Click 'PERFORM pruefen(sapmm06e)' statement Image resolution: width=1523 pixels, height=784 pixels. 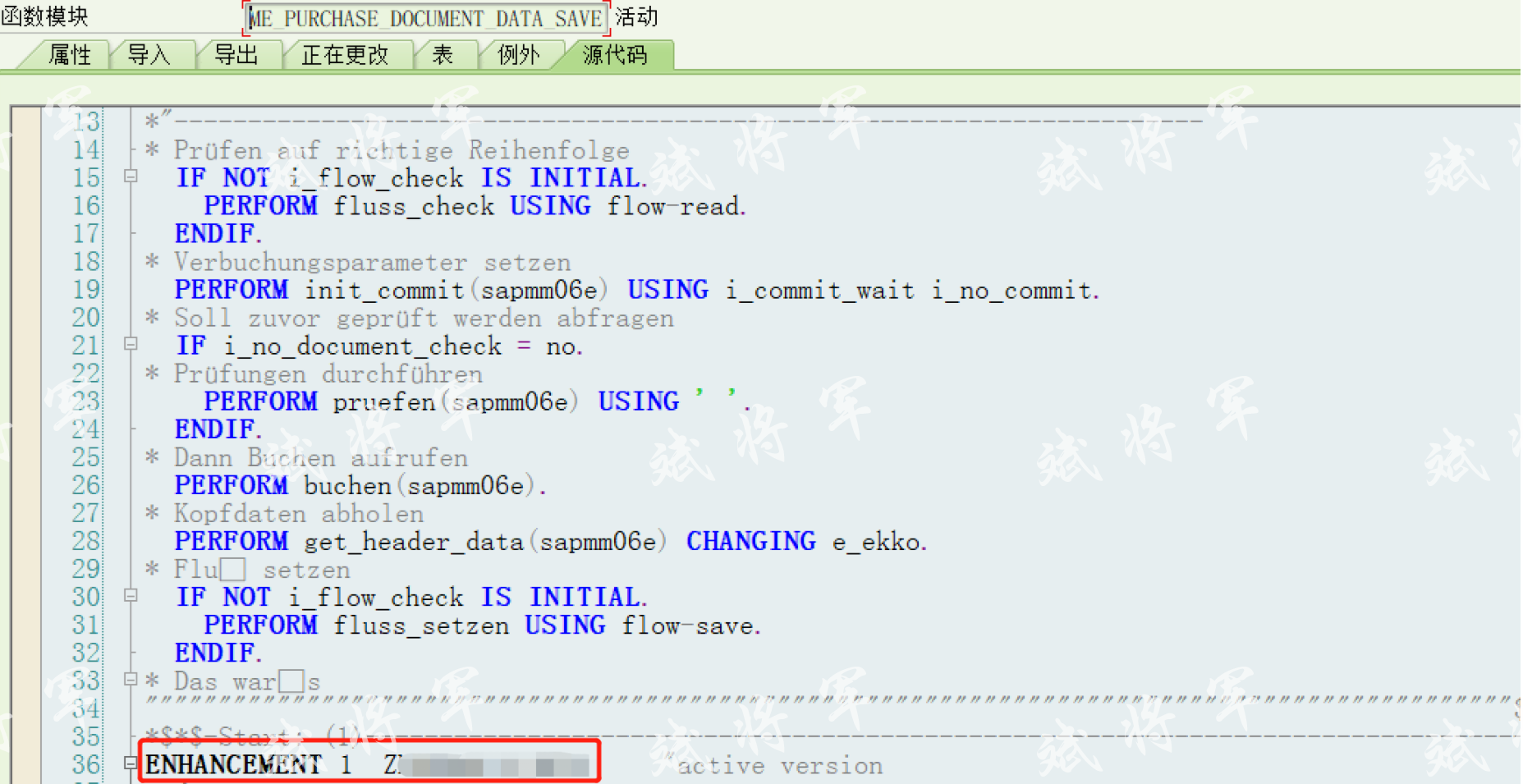391,401
